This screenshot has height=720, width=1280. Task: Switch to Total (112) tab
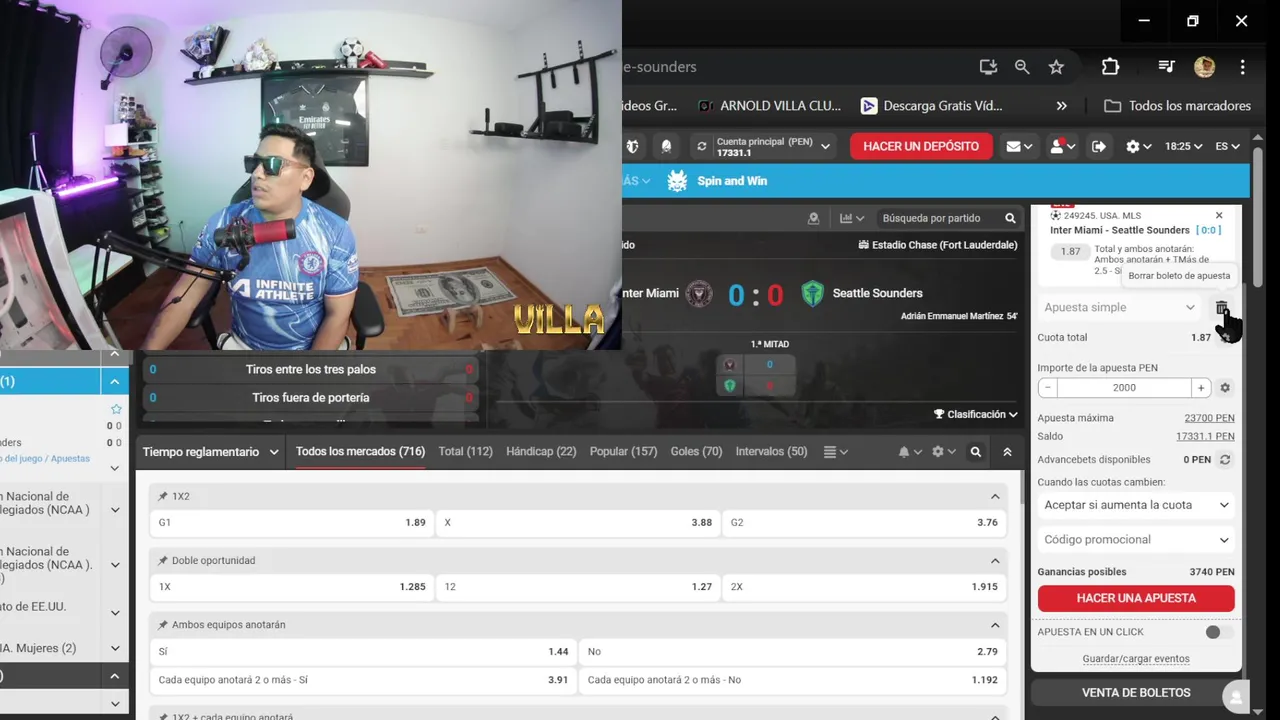tap(466, 452)
